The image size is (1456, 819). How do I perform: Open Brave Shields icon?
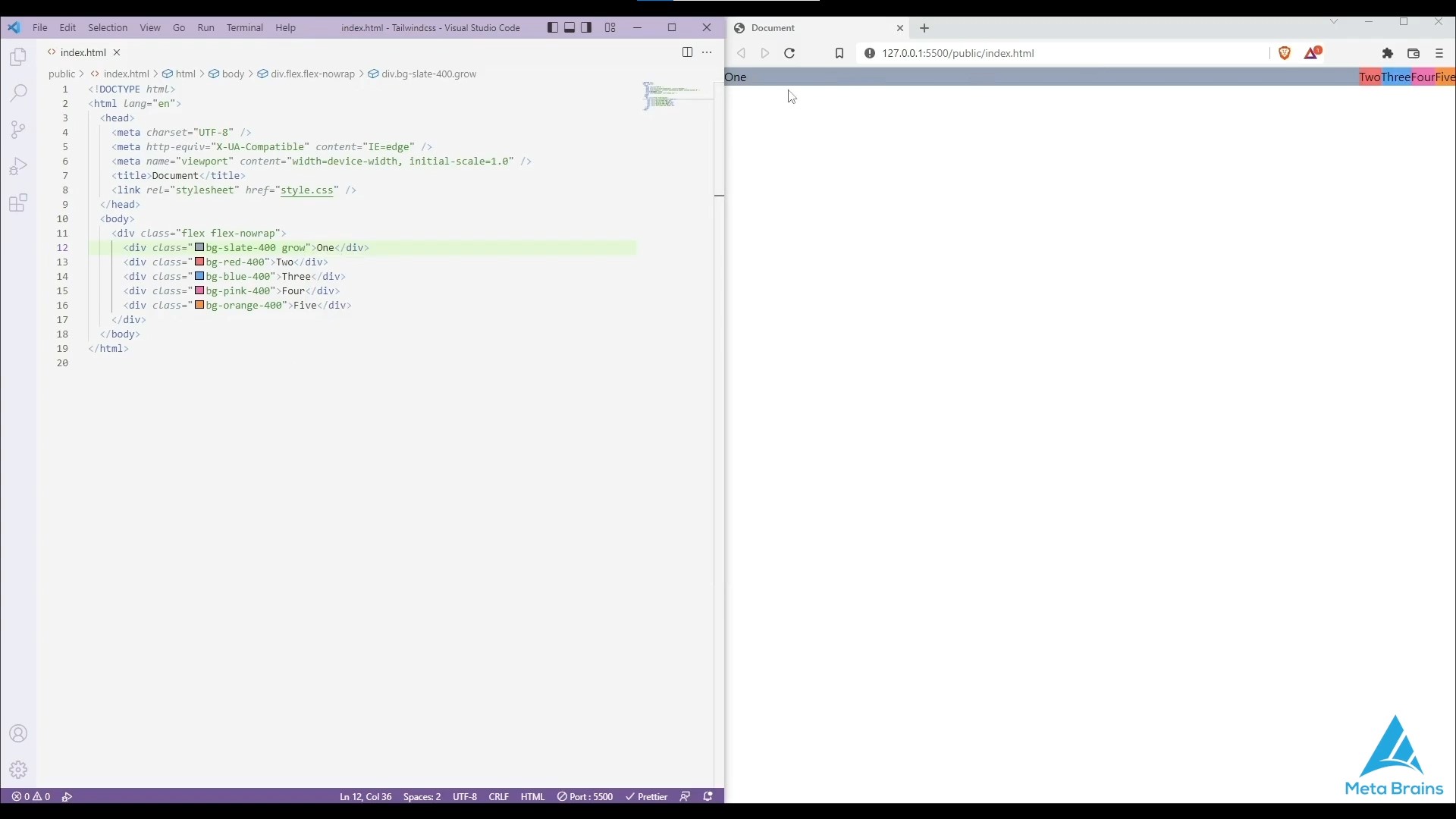point(1285,53)
